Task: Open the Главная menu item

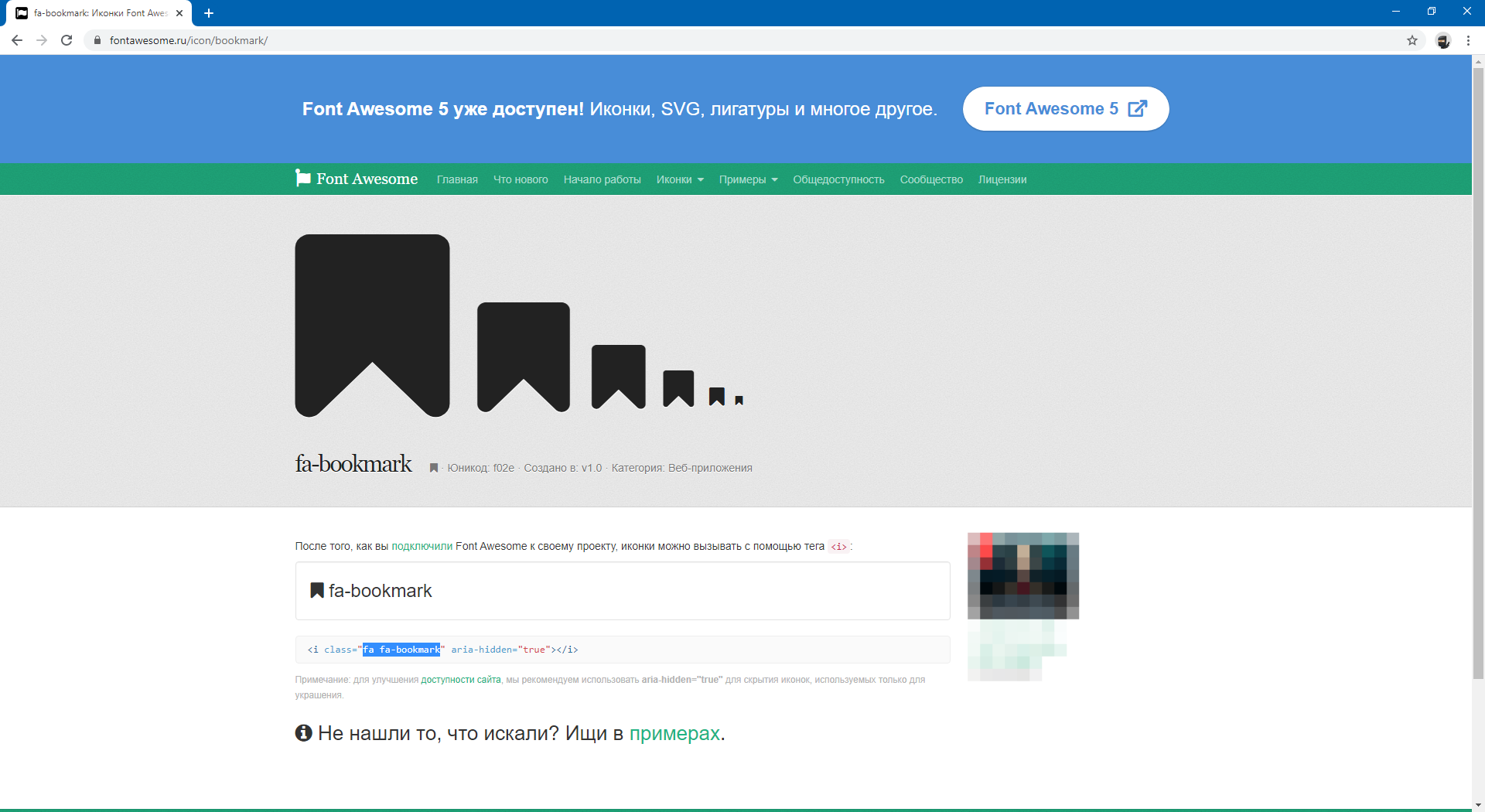Action: (x=457, y=179)
